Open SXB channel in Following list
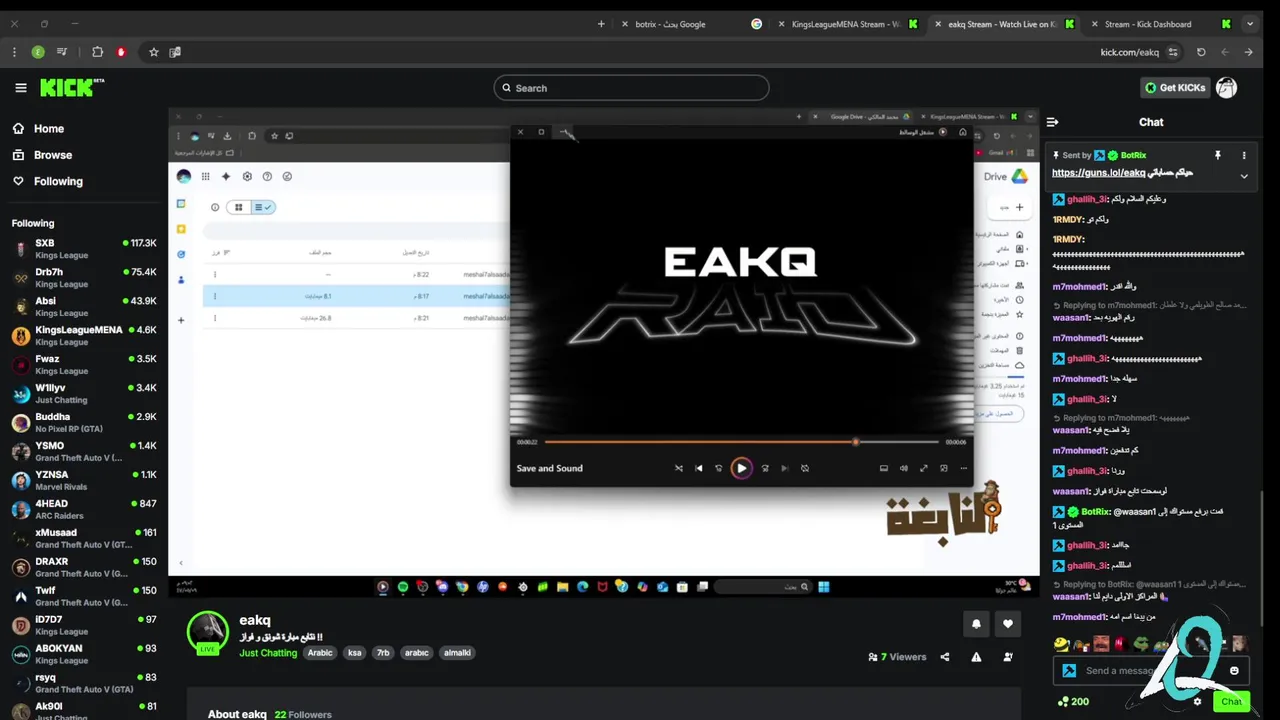The width and height of the screenshot is (1280, 720). (x=84, y=249)
